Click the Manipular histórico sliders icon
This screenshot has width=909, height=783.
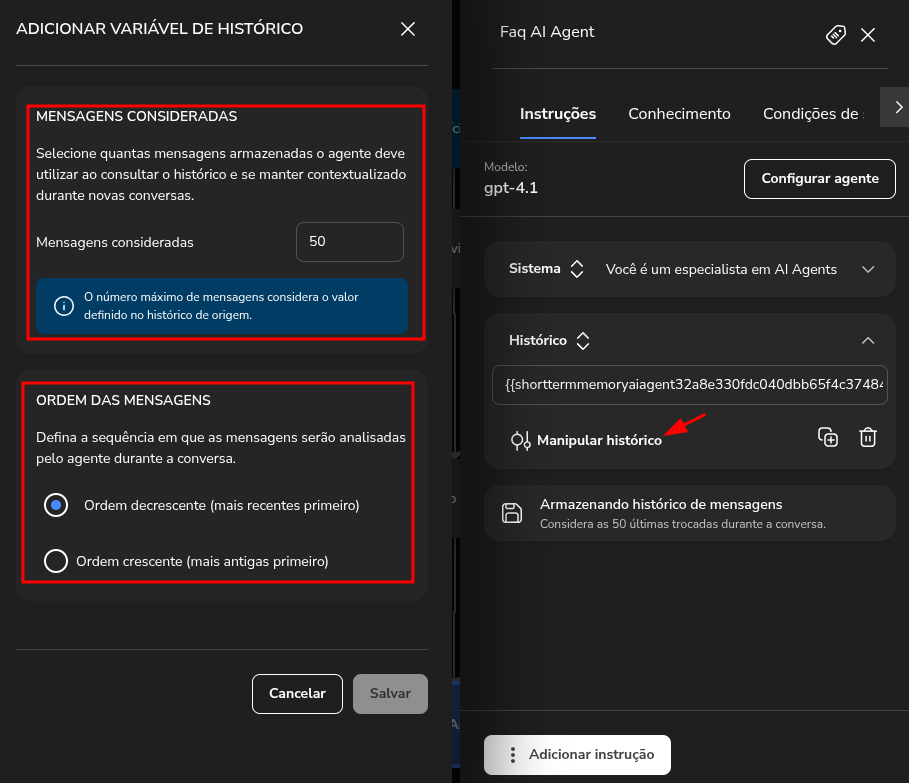519,440
